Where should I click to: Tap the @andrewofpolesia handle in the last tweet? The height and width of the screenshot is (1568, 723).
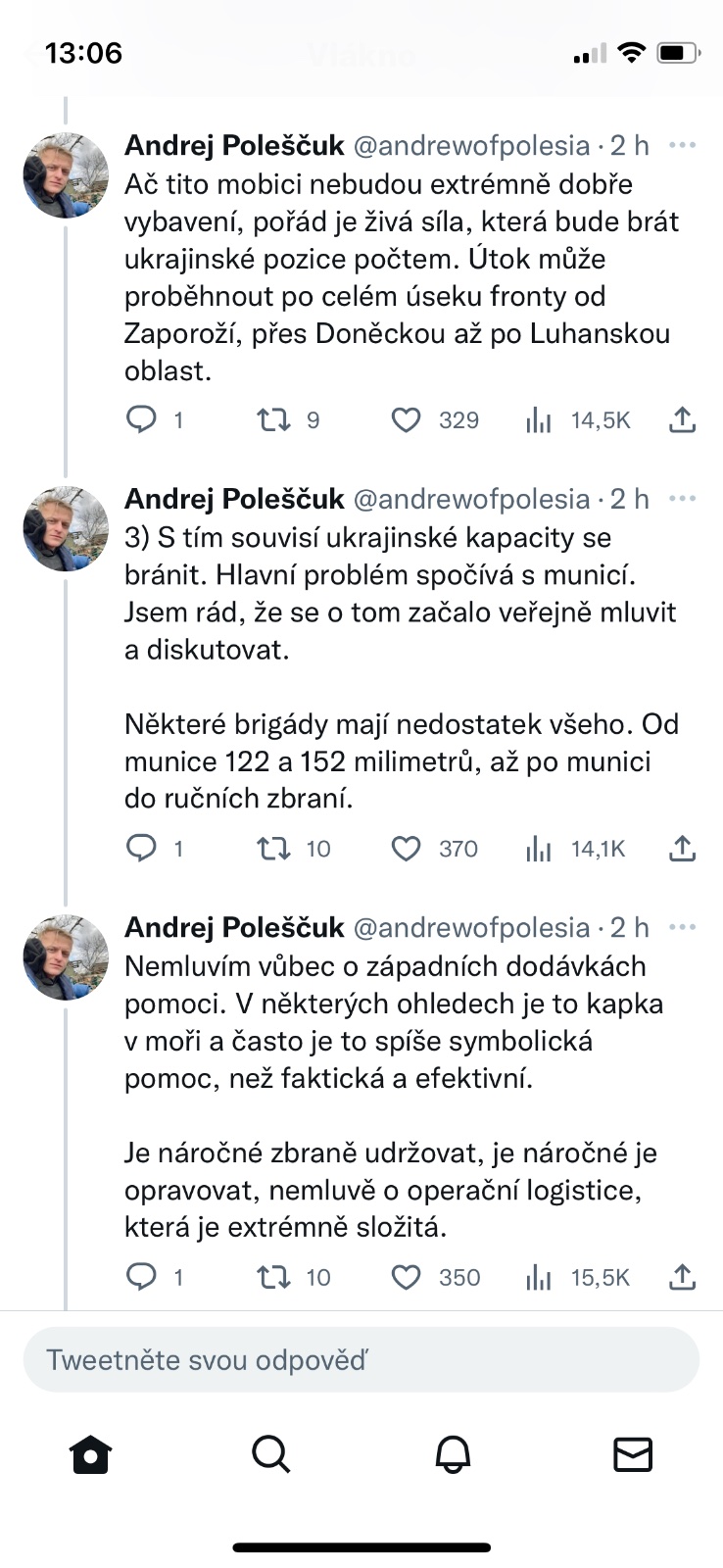[x=470, y=927]
